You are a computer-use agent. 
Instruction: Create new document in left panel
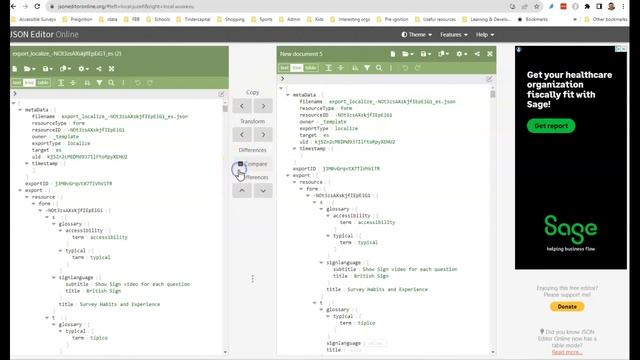click(x=15, y=69)
